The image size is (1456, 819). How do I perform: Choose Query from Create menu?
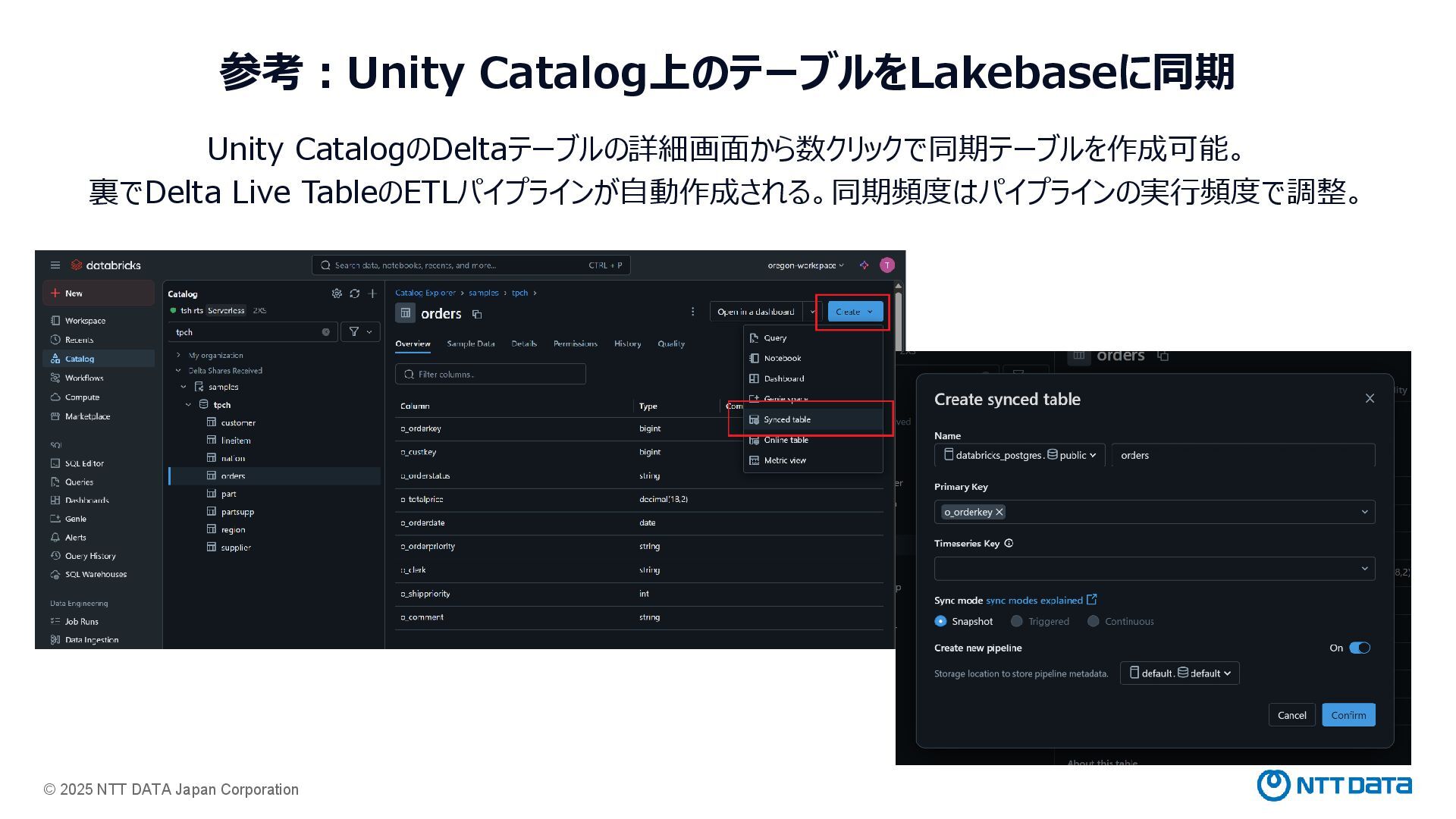point(813,338)
